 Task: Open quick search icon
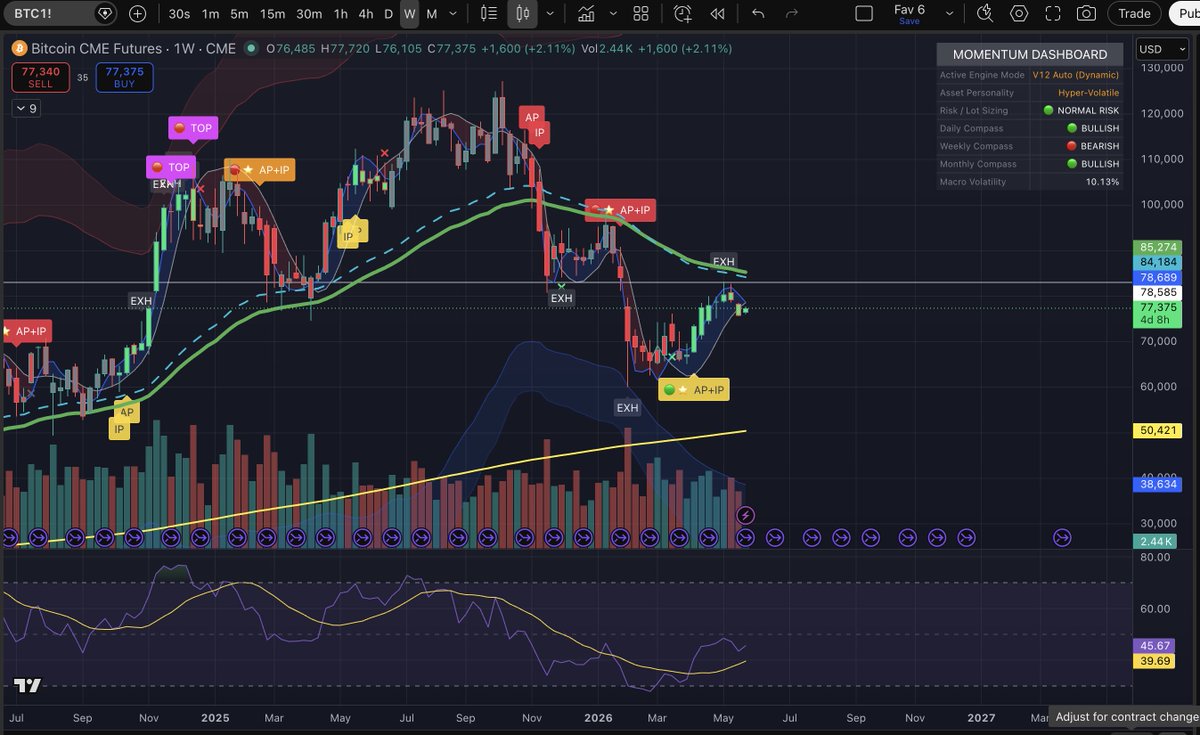point(985,14)
